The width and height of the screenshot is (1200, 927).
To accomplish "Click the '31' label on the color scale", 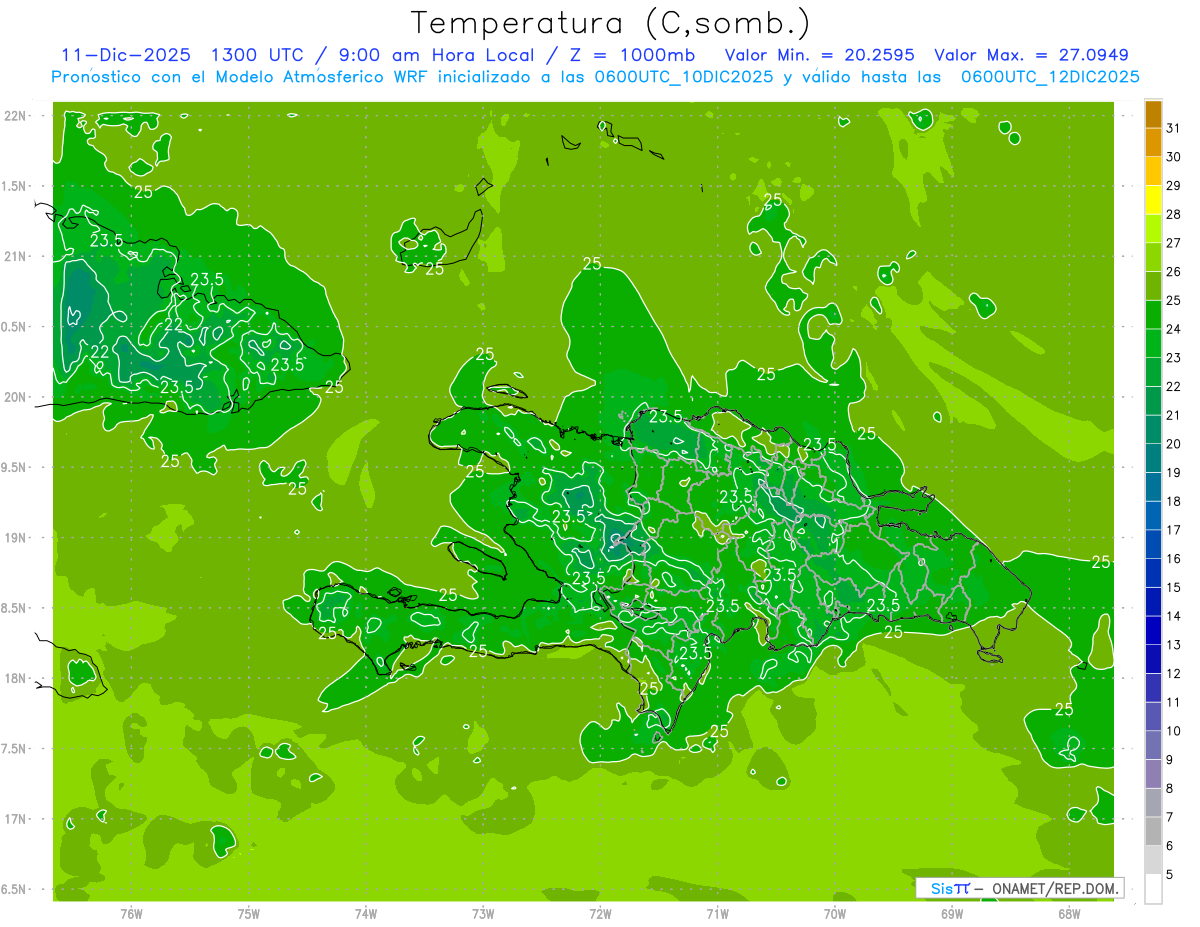I will point(1174,127).
